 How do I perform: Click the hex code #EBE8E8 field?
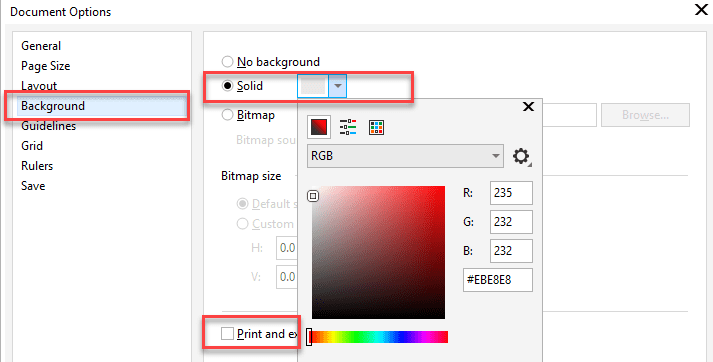point(498,280)
